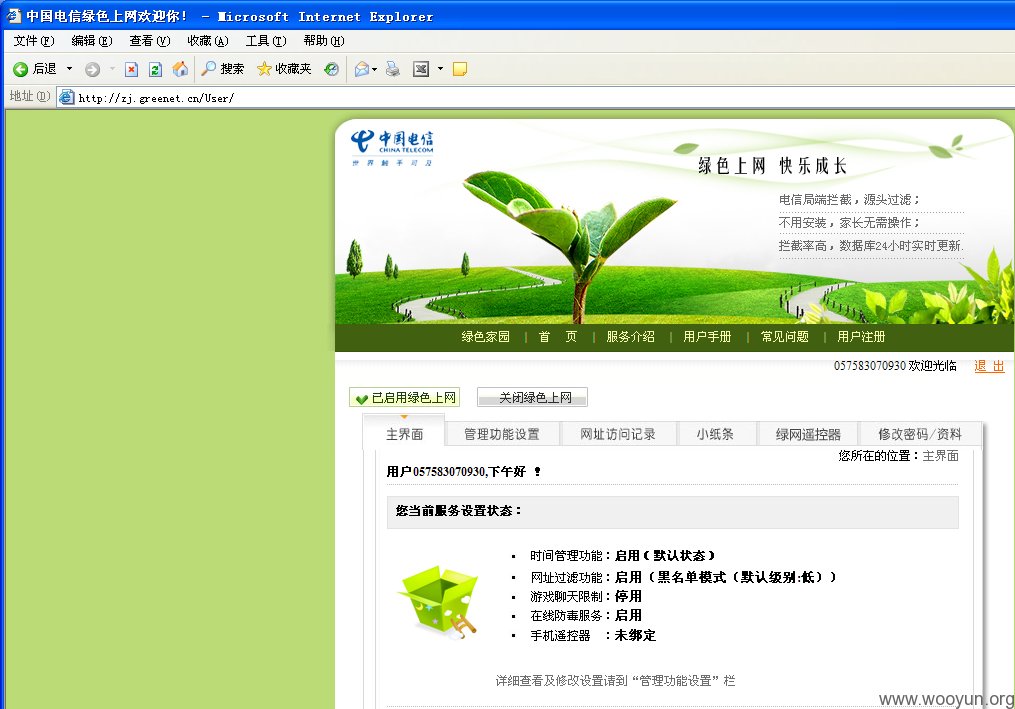Click the 您当前服务设置状态 heading
1015x709 pixels.
point(458,511)
